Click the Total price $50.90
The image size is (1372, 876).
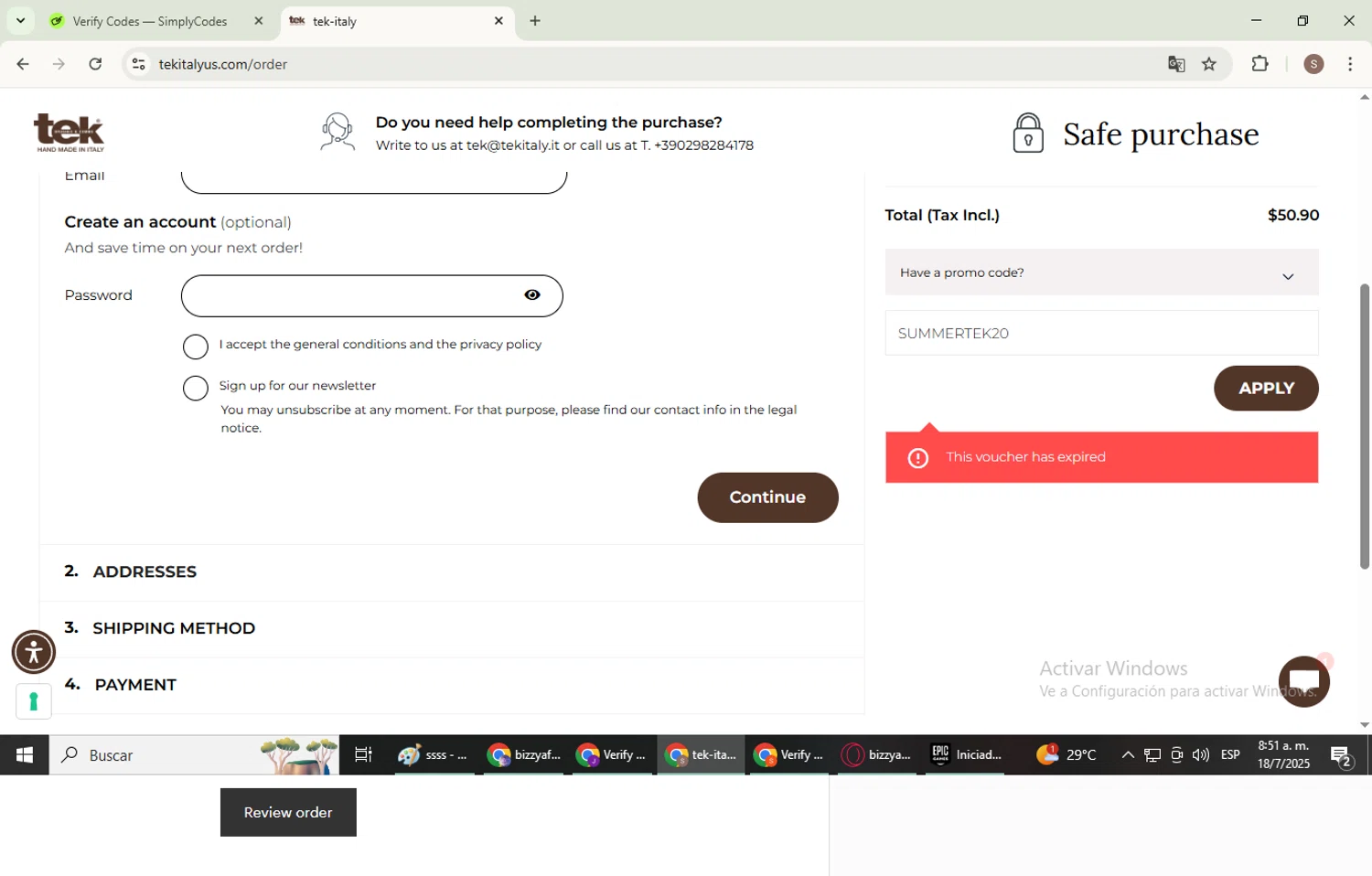pyautogui.click(x=1292, y=215)
